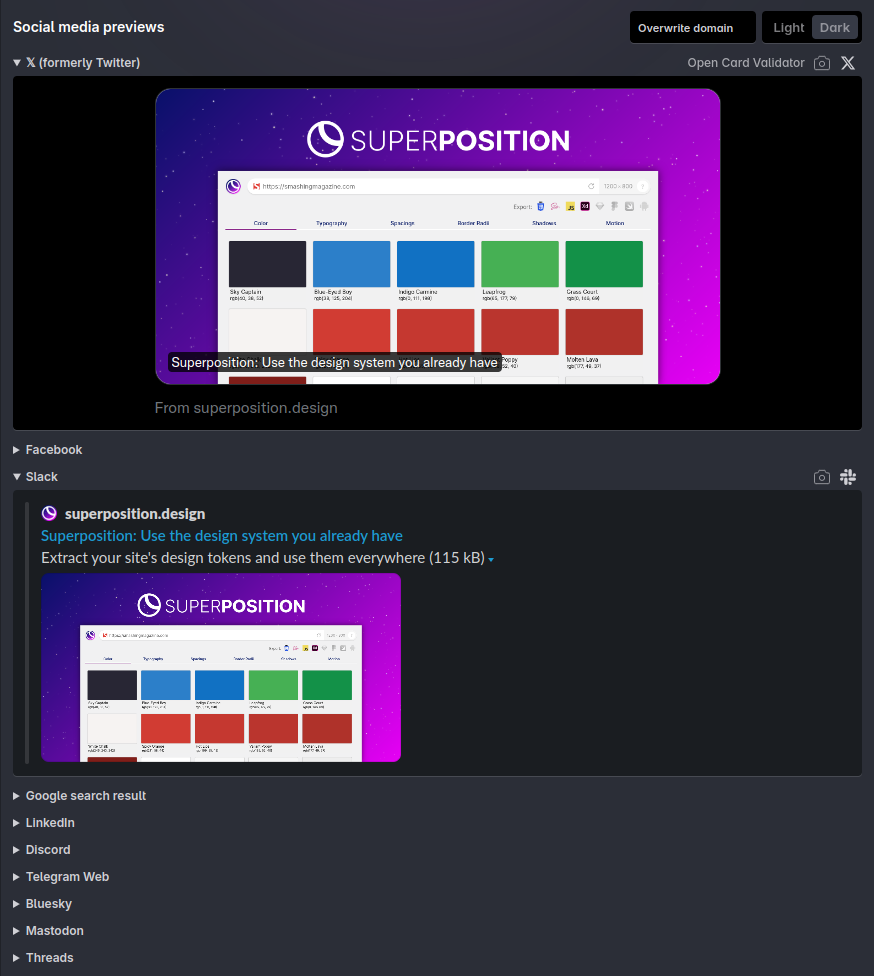Viewport: 874px width, 976px height.
Task: Click the X card preview image
Action: coord(438,236)
